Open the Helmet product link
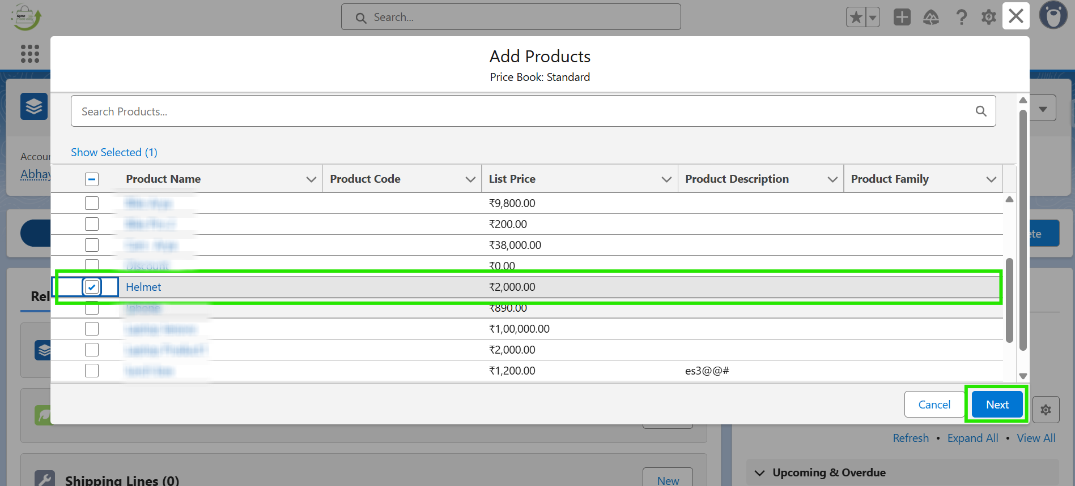Viewport: 1075px width, 486px height. (143, 287)
